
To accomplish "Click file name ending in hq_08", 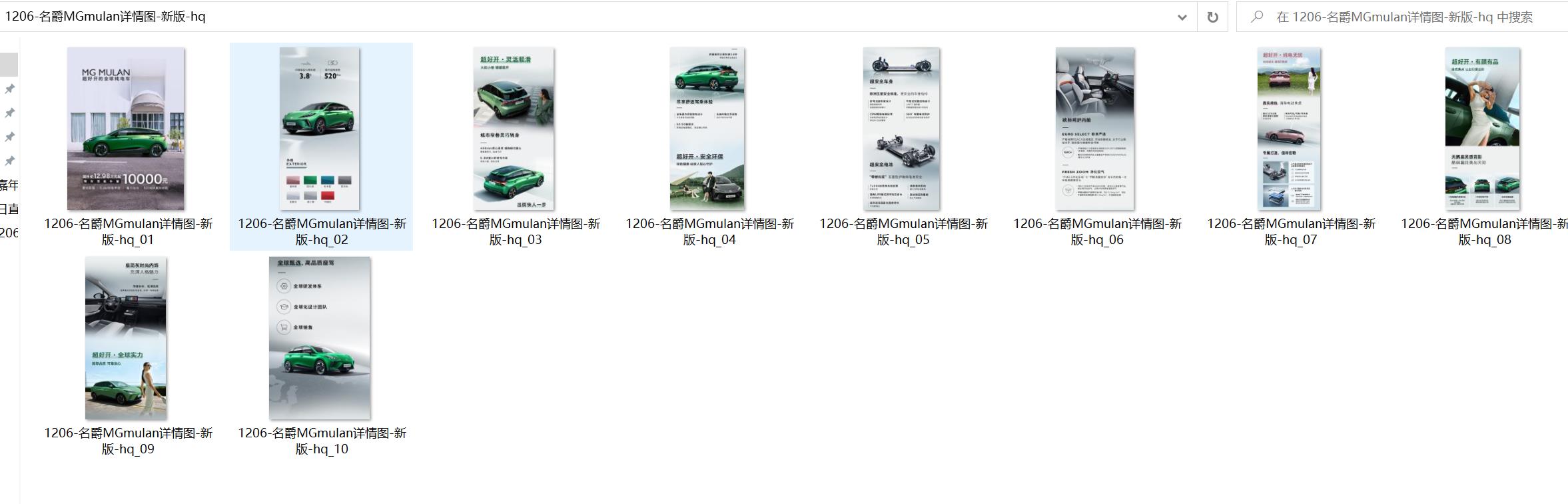I will [x=1484, y=231].
